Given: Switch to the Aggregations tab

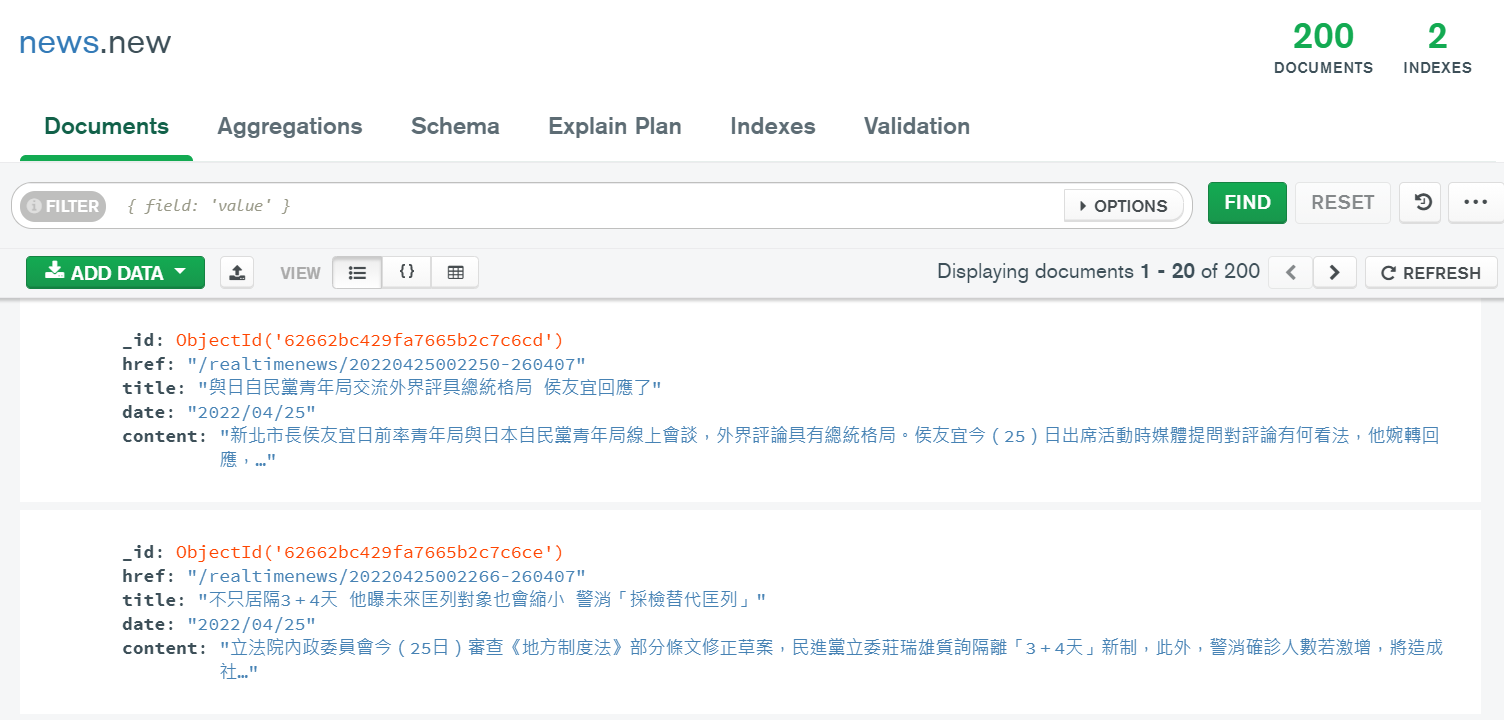Looking at the screenshot, I should click(290, 126).
